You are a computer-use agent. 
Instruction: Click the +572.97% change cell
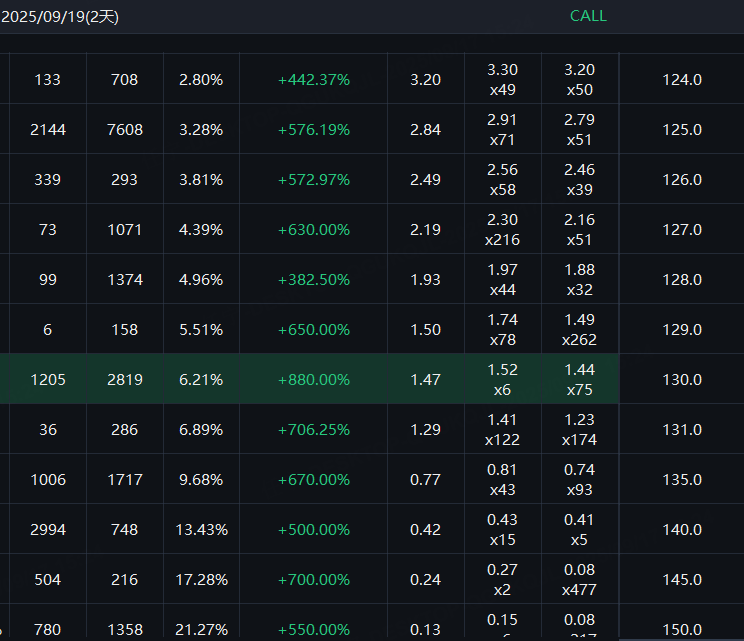click(314, 180)
